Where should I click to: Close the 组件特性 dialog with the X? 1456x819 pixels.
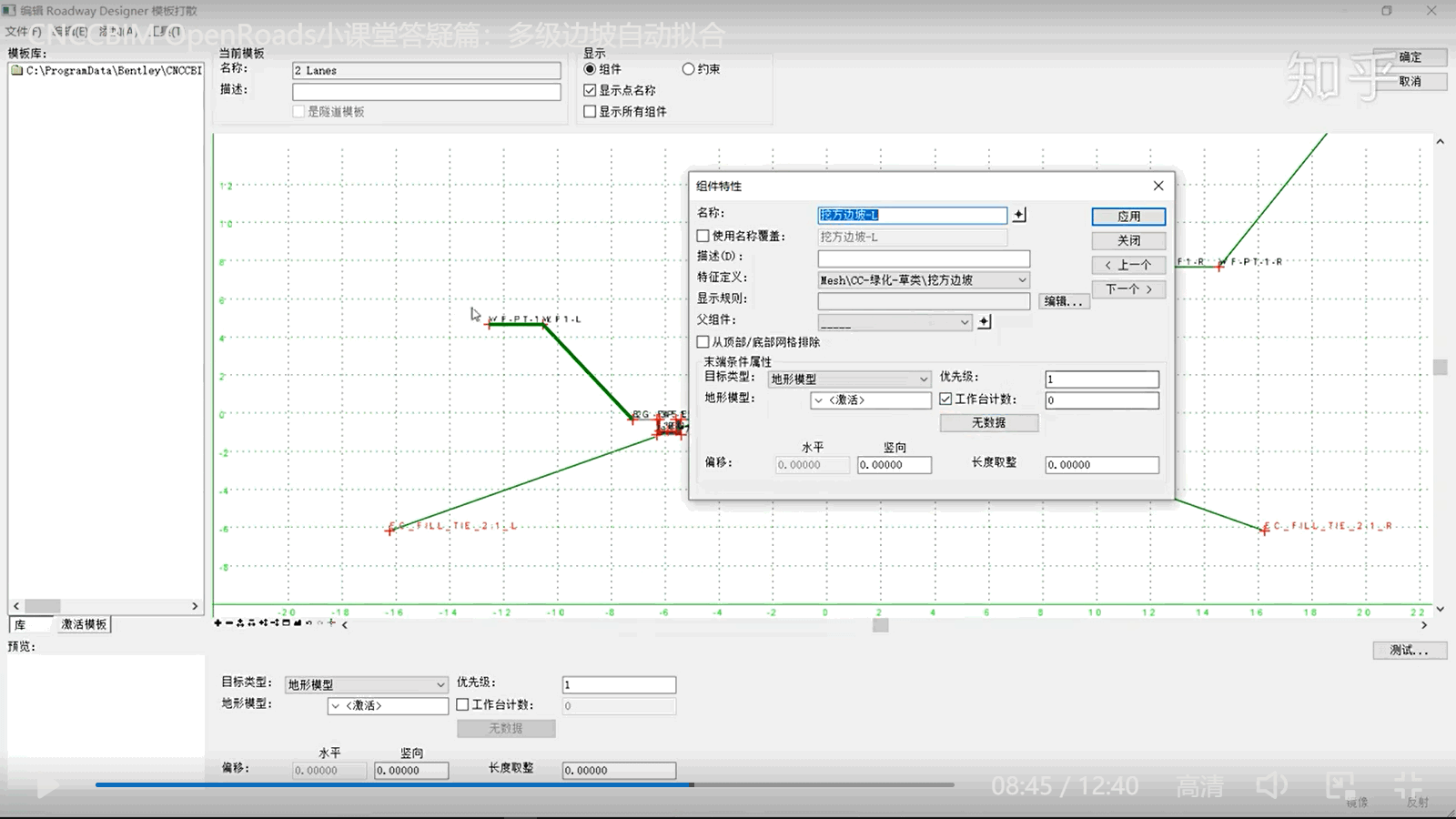[x=1158, y=186]
